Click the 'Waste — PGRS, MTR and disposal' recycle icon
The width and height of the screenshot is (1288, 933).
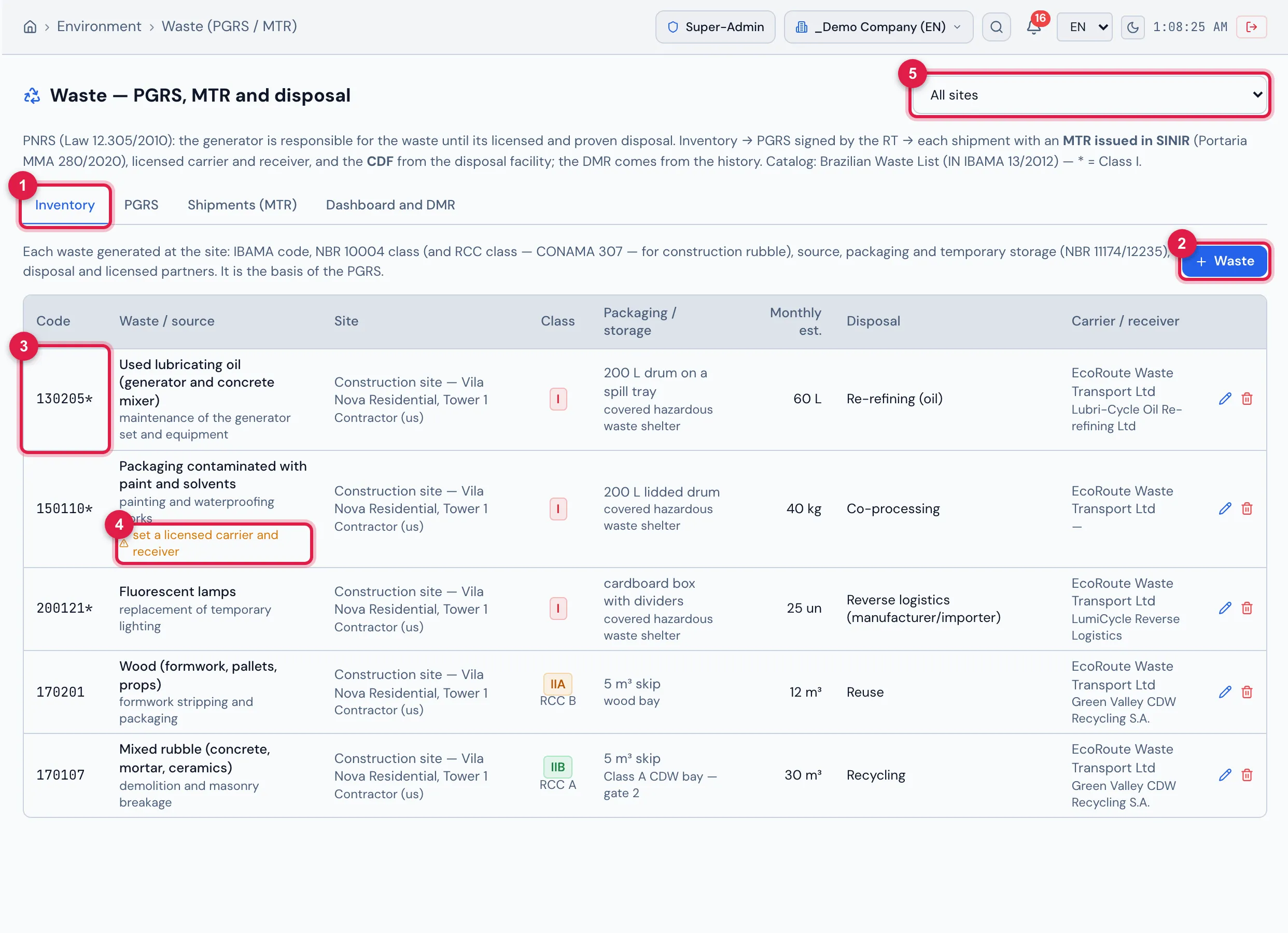(32, 95)
